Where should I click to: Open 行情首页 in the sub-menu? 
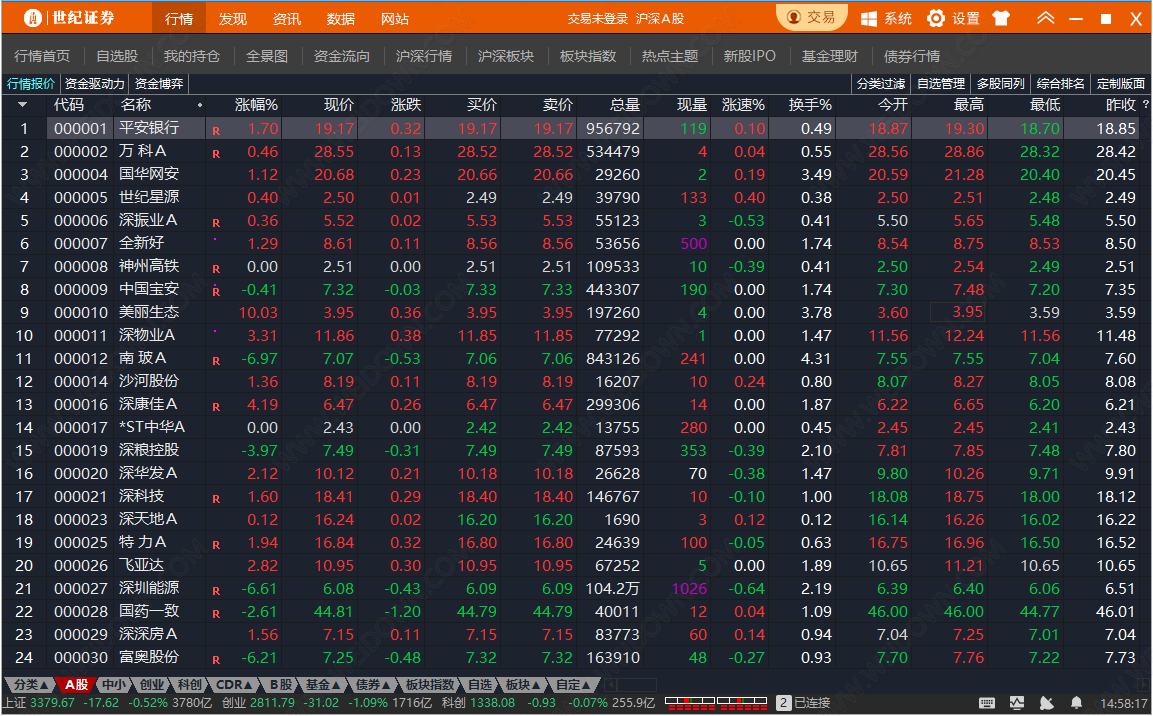pos(42,56)
